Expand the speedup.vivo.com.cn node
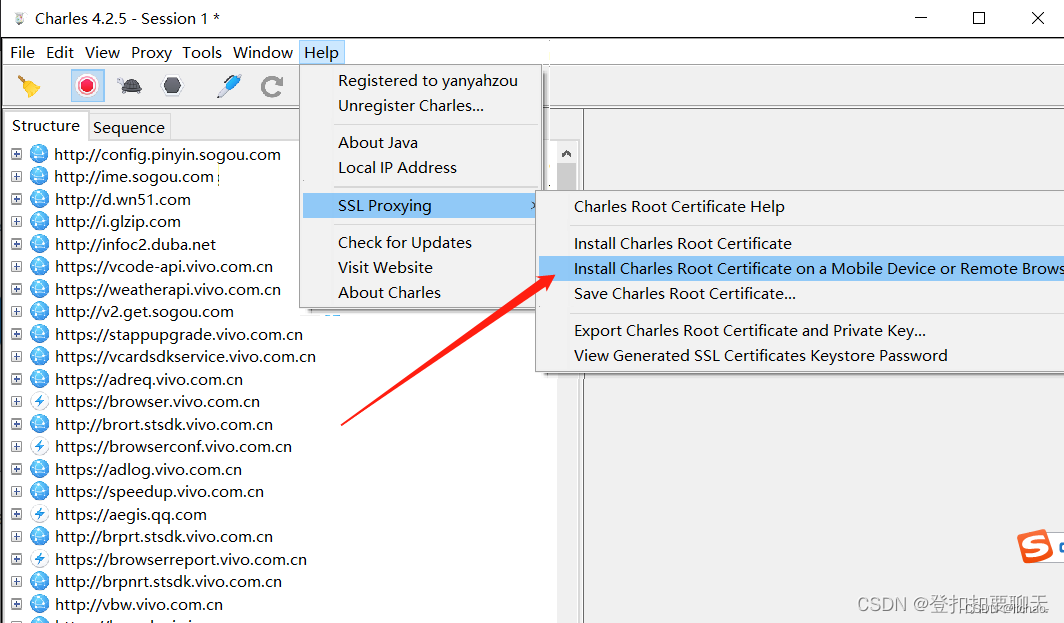 (x=16, y=491)
